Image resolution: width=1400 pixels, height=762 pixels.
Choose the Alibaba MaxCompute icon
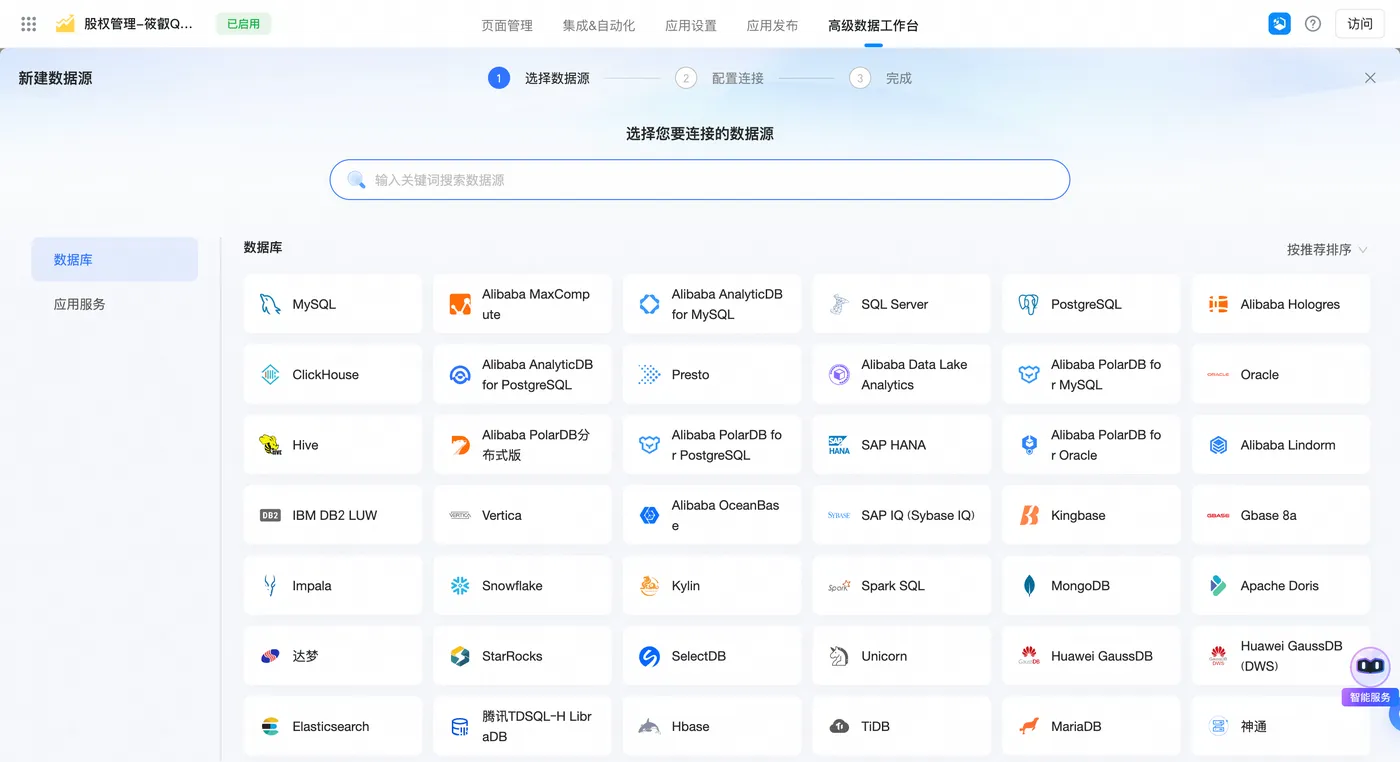point(460,304)
